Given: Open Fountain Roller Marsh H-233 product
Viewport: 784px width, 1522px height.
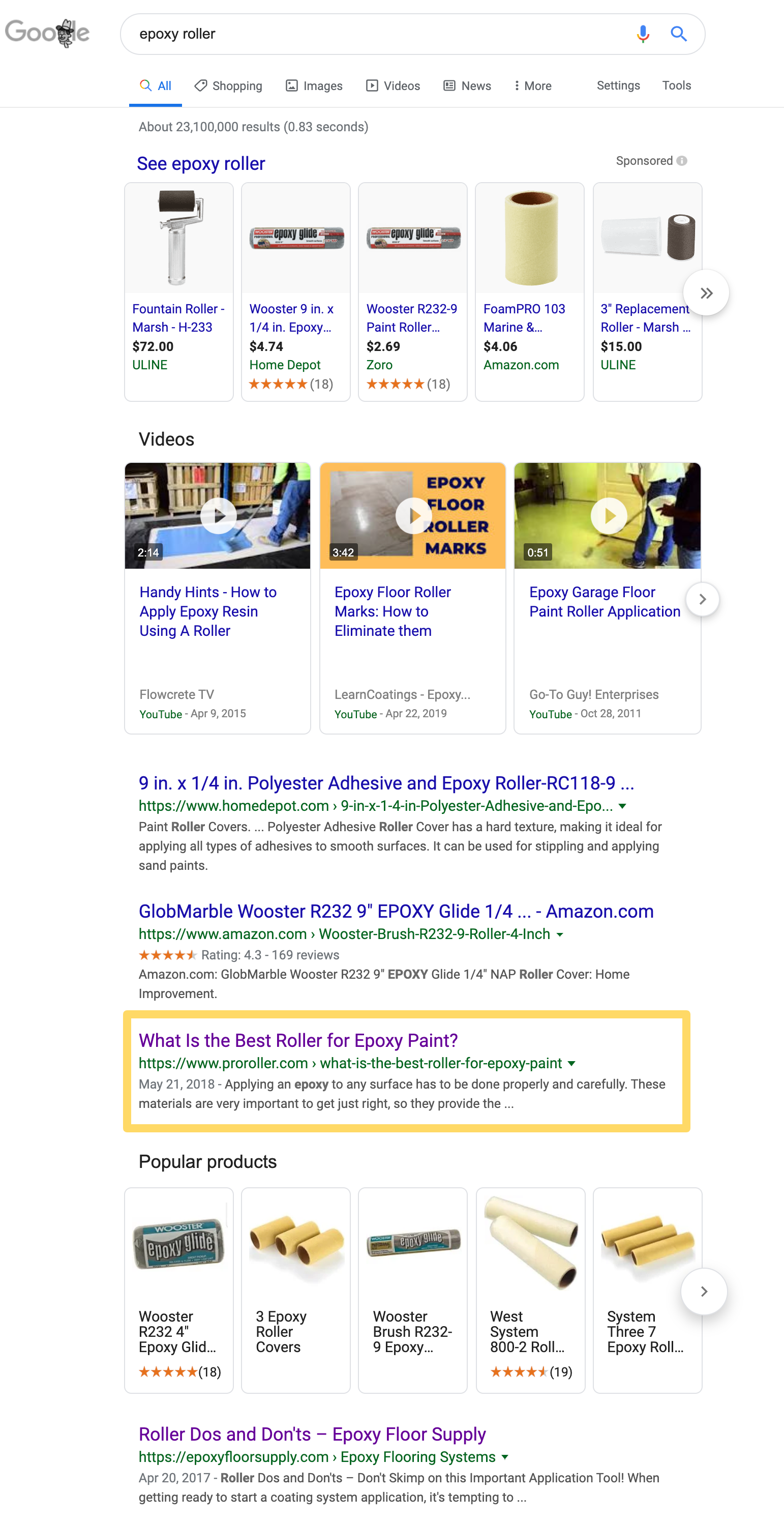Looking at the screenshot, I should (178, 318).
